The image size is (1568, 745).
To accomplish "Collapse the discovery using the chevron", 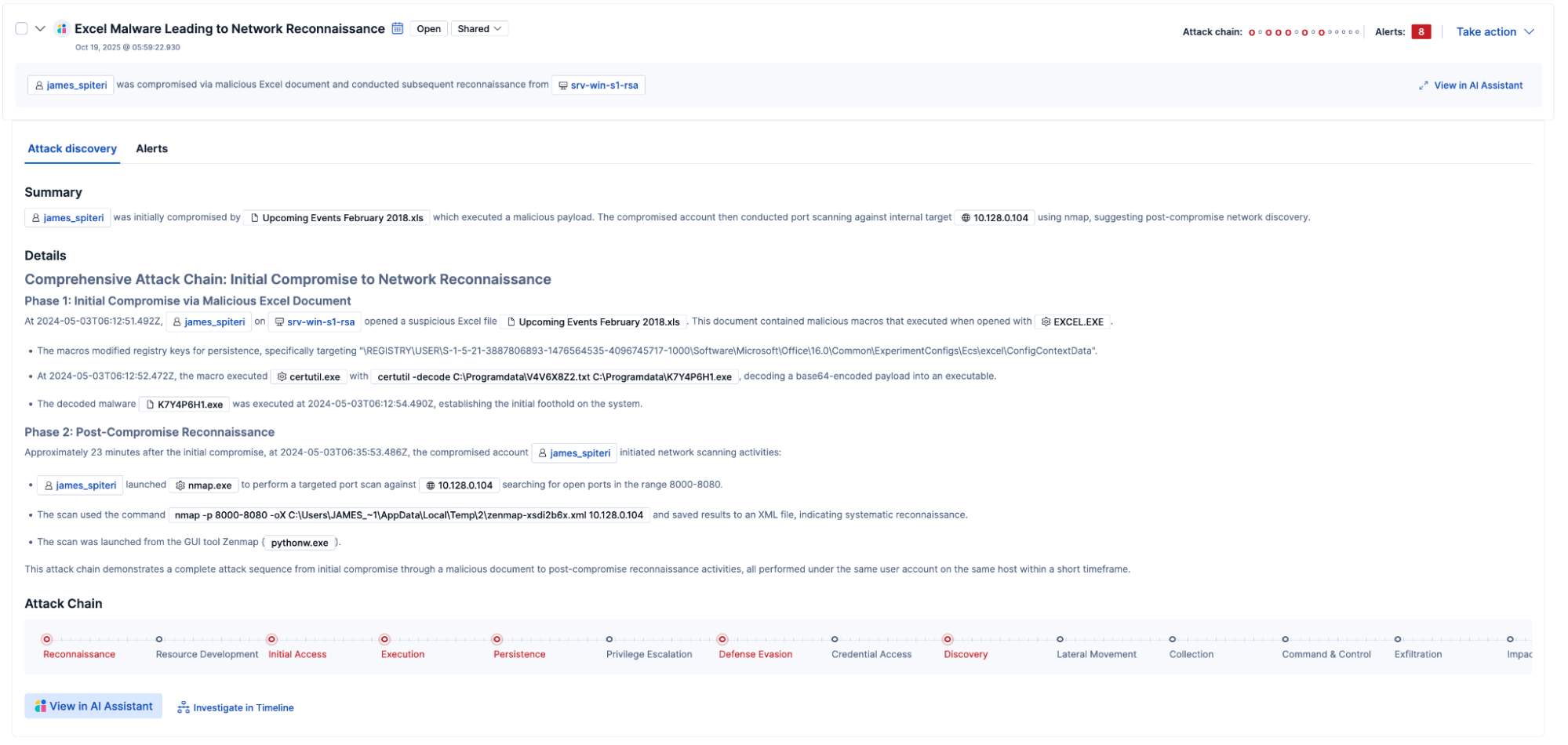I will [x=38, y=27].
